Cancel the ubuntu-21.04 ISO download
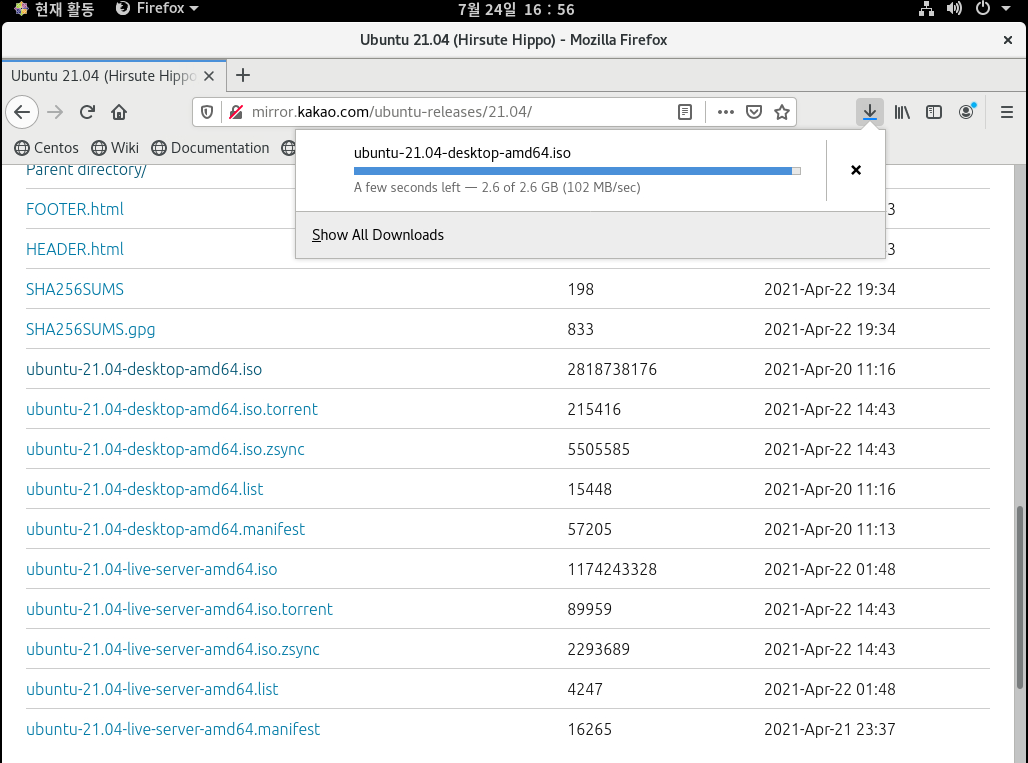The width and height of the screenshot is (1028, 763). [x=856, y=170]
